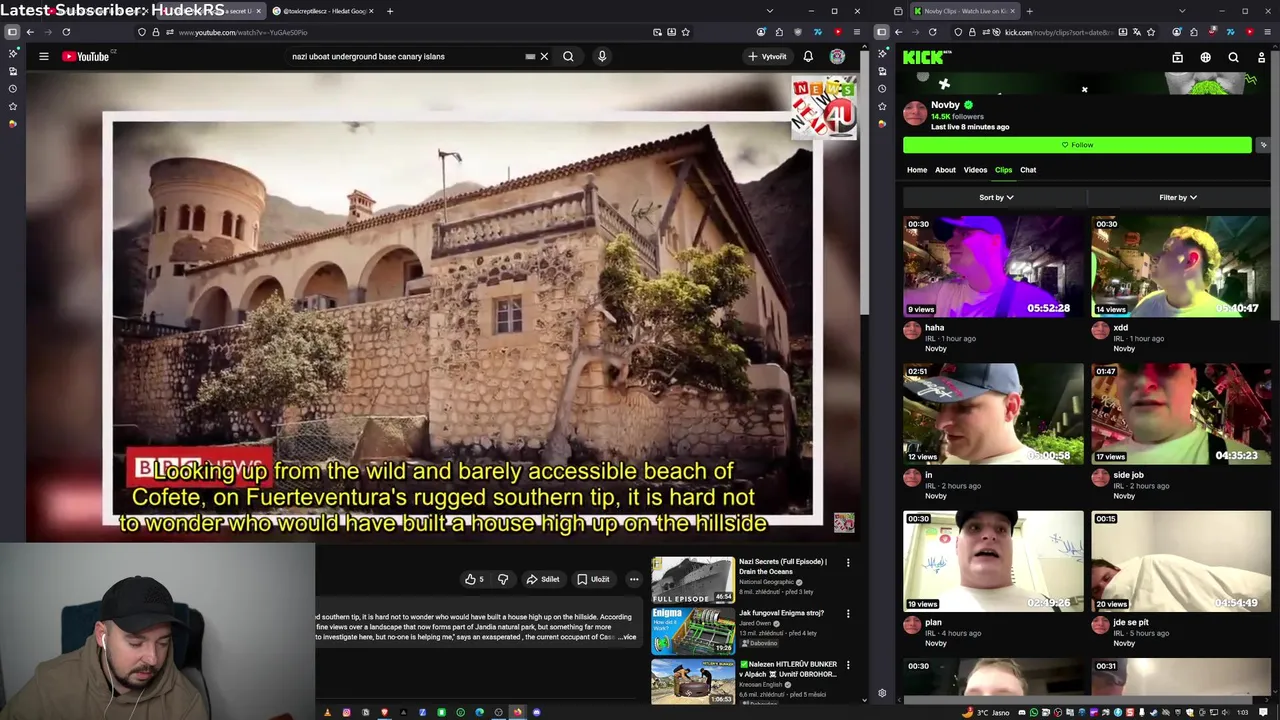1280x720 pixels.
Task: Click Novby channel avatar
Action: pyautogui.click(x=915, y=112)
